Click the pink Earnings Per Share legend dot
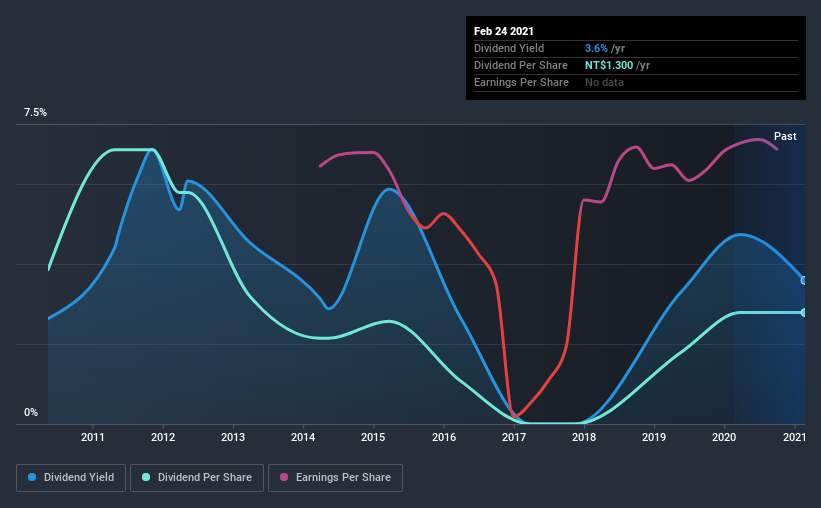 click(x=284, y=477)
